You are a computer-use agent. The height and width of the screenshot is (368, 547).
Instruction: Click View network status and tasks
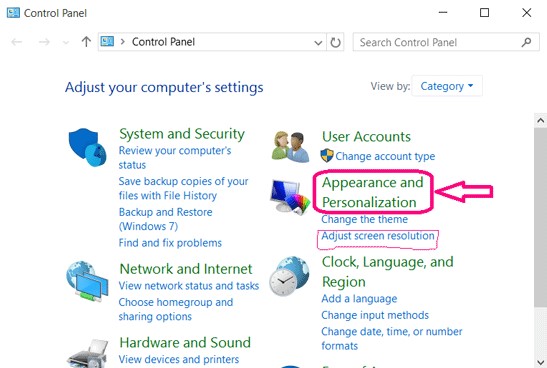(x=189, y=286)
